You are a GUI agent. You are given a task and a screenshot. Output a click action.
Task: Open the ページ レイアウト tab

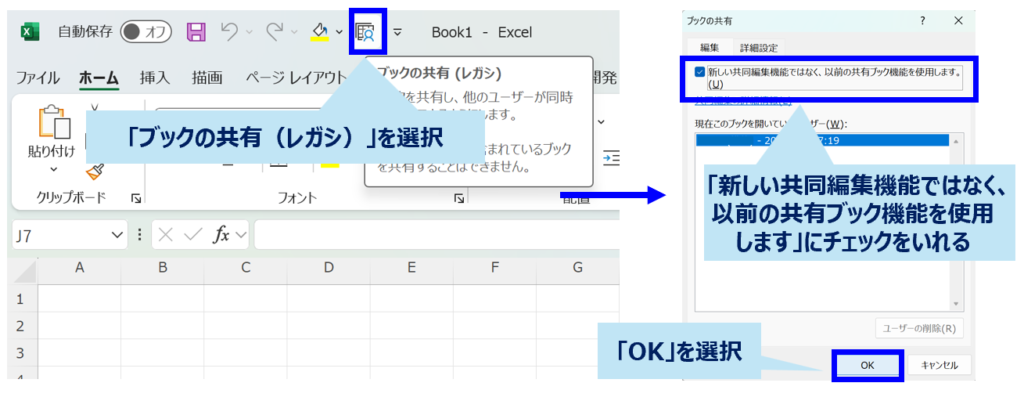296,78
